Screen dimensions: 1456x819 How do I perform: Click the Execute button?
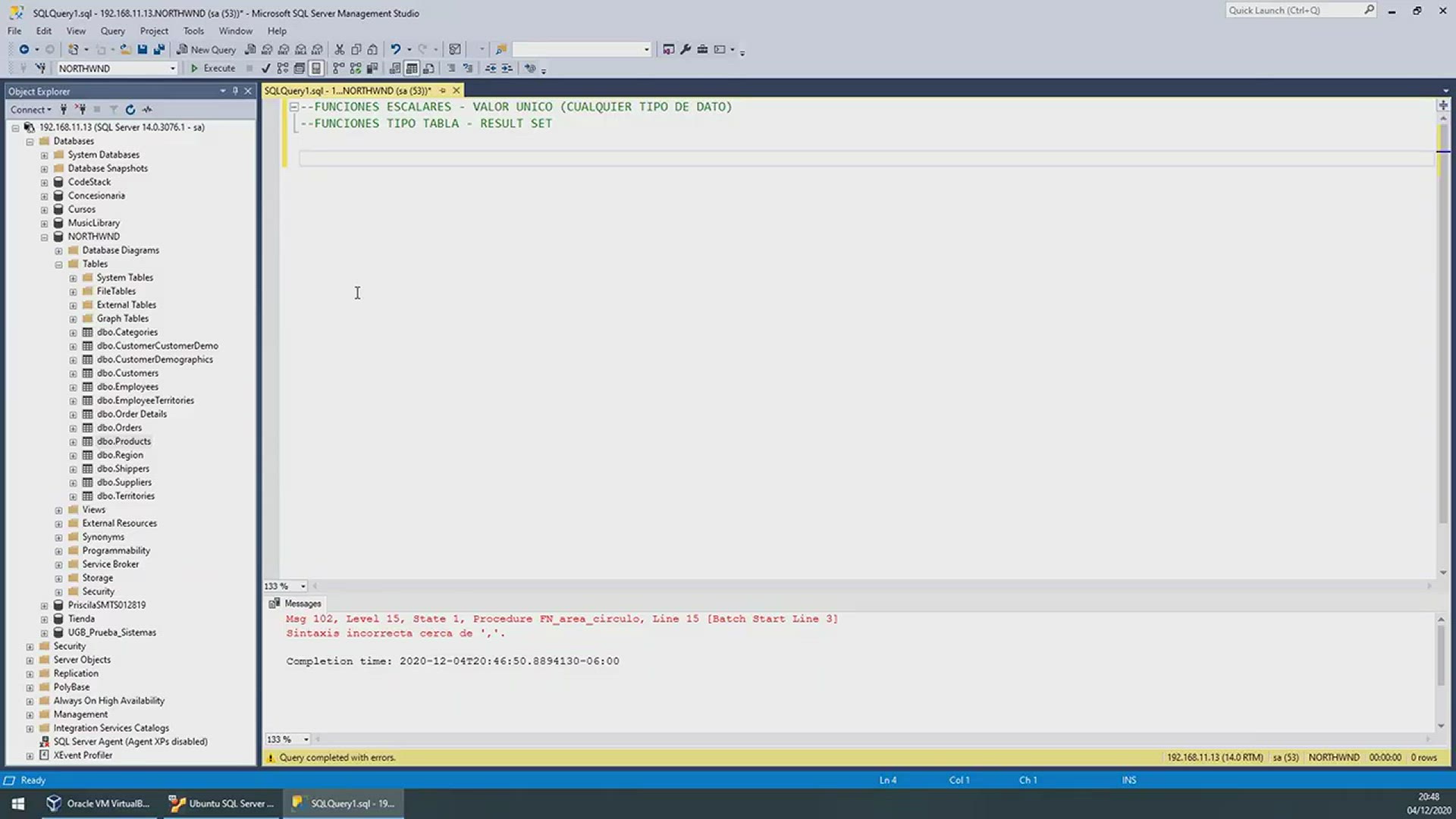click(x=213, y=68)
